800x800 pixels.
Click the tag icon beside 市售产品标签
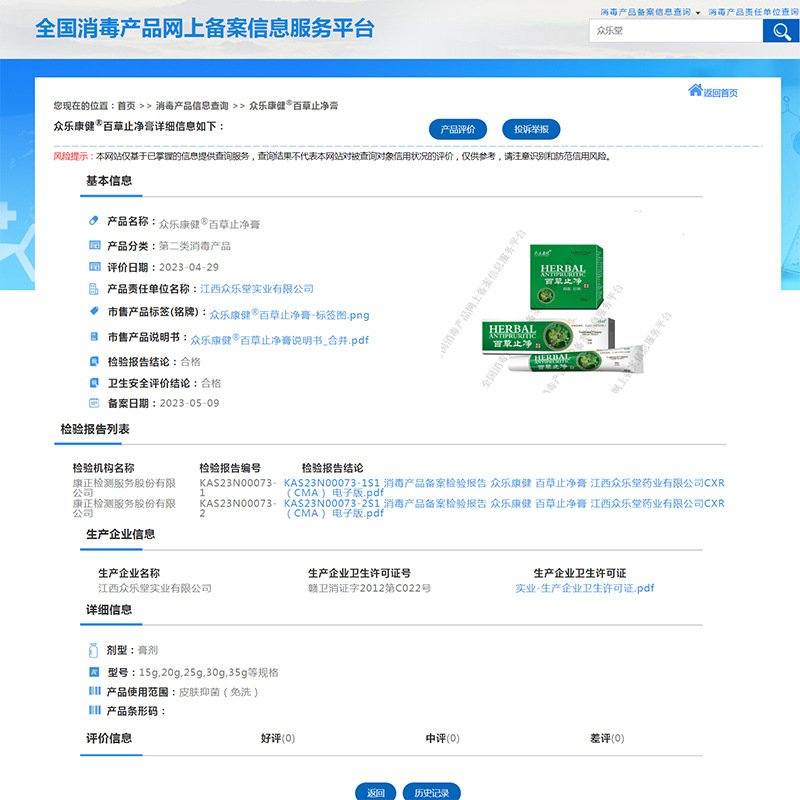(x=94, y=311)
